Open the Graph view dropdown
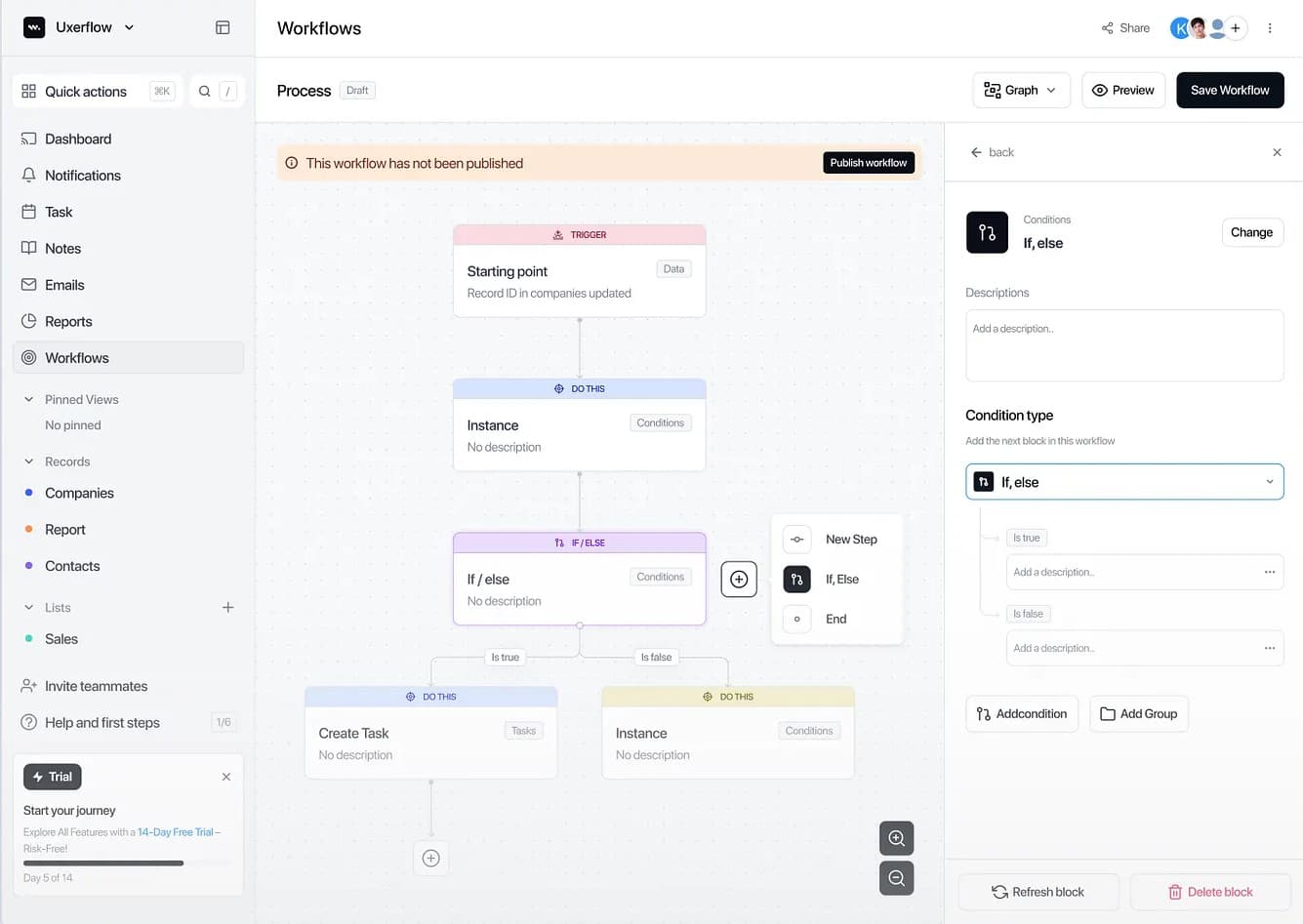 [1021, 90]
